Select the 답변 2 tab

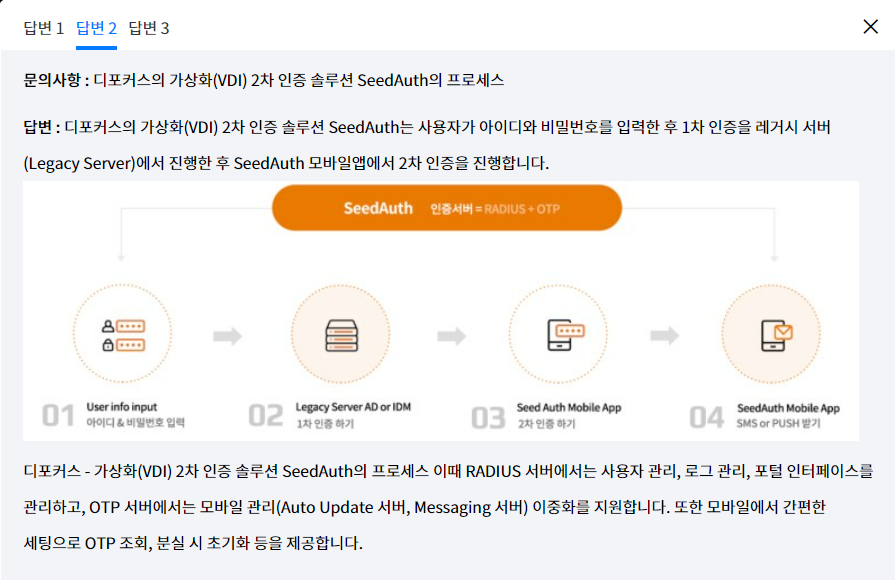click(x=96, y=28)
